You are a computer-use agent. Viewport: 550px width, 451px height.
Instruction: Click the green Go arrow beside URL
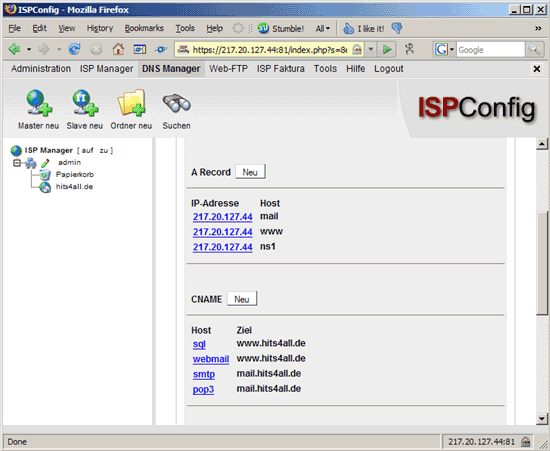387,49
